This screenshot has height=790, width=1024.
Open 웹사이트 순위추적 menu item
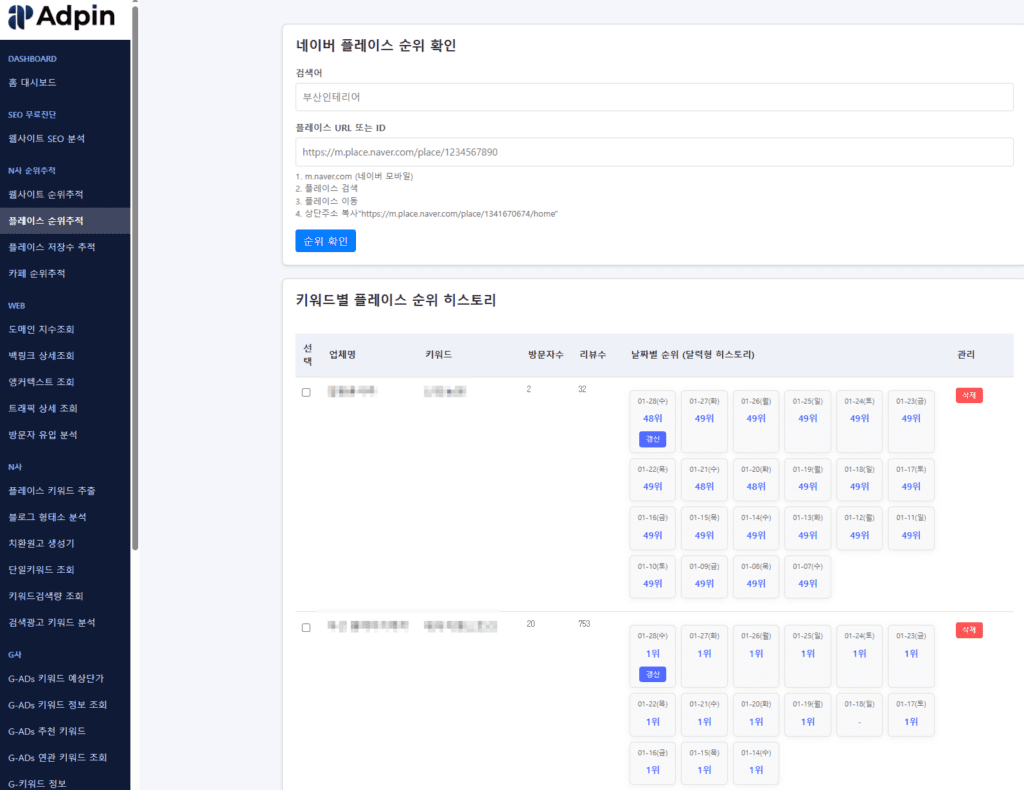(45, 194)
